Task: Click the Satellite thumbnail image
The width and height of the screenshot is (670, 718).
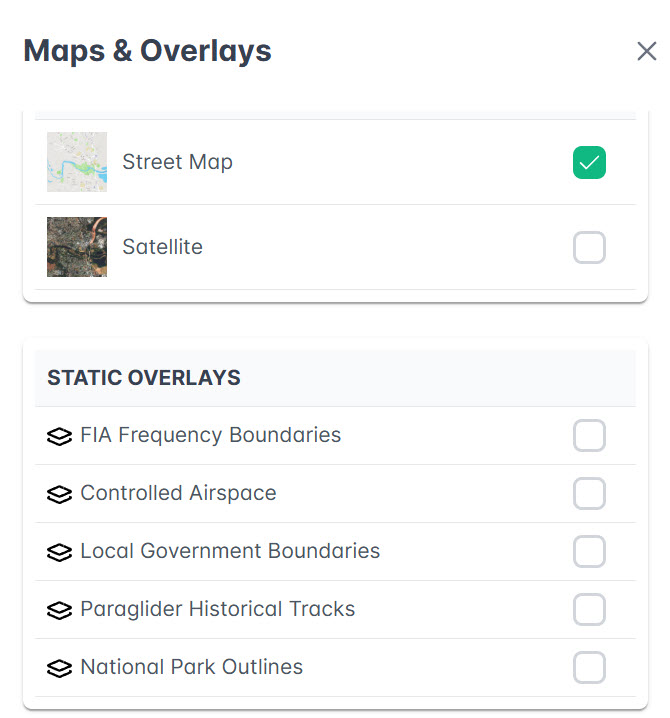Action: point(77,247)
